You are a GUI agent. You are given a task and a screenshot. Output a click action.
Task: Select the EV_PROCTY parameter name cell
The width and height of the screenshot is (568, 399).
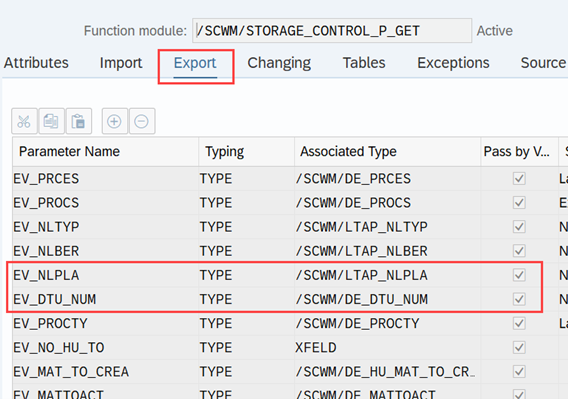pos(105,323)
